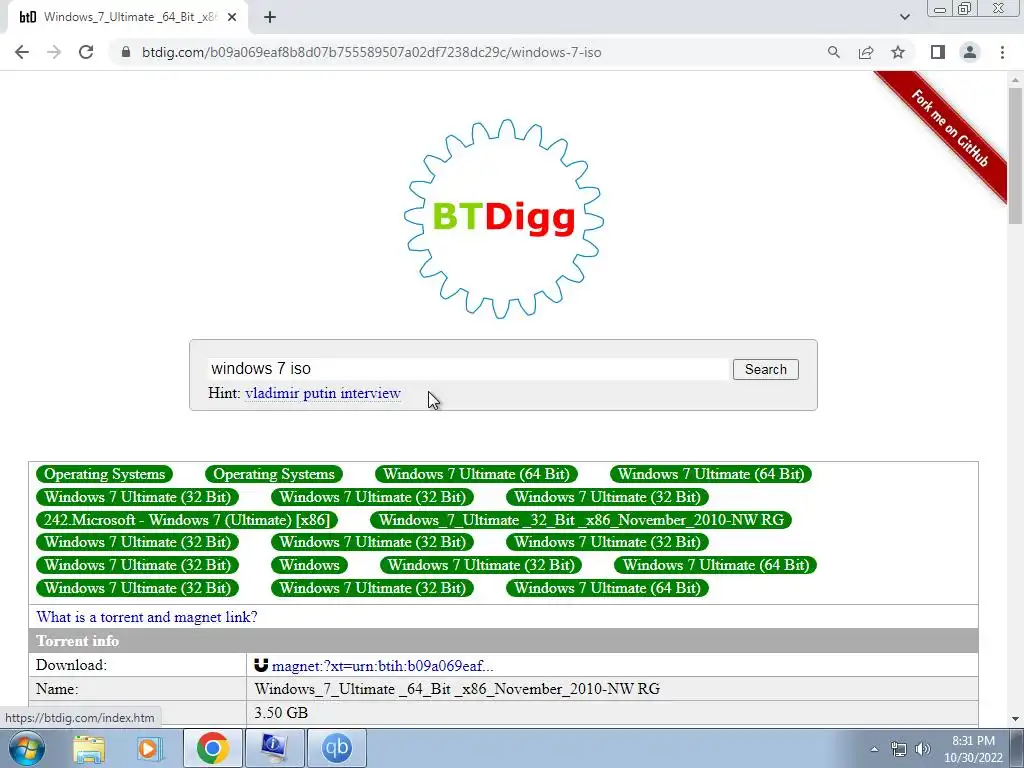The image size is (1024, 768).
Task: View site security info via lock icon
Action: [x=126, y=52]
